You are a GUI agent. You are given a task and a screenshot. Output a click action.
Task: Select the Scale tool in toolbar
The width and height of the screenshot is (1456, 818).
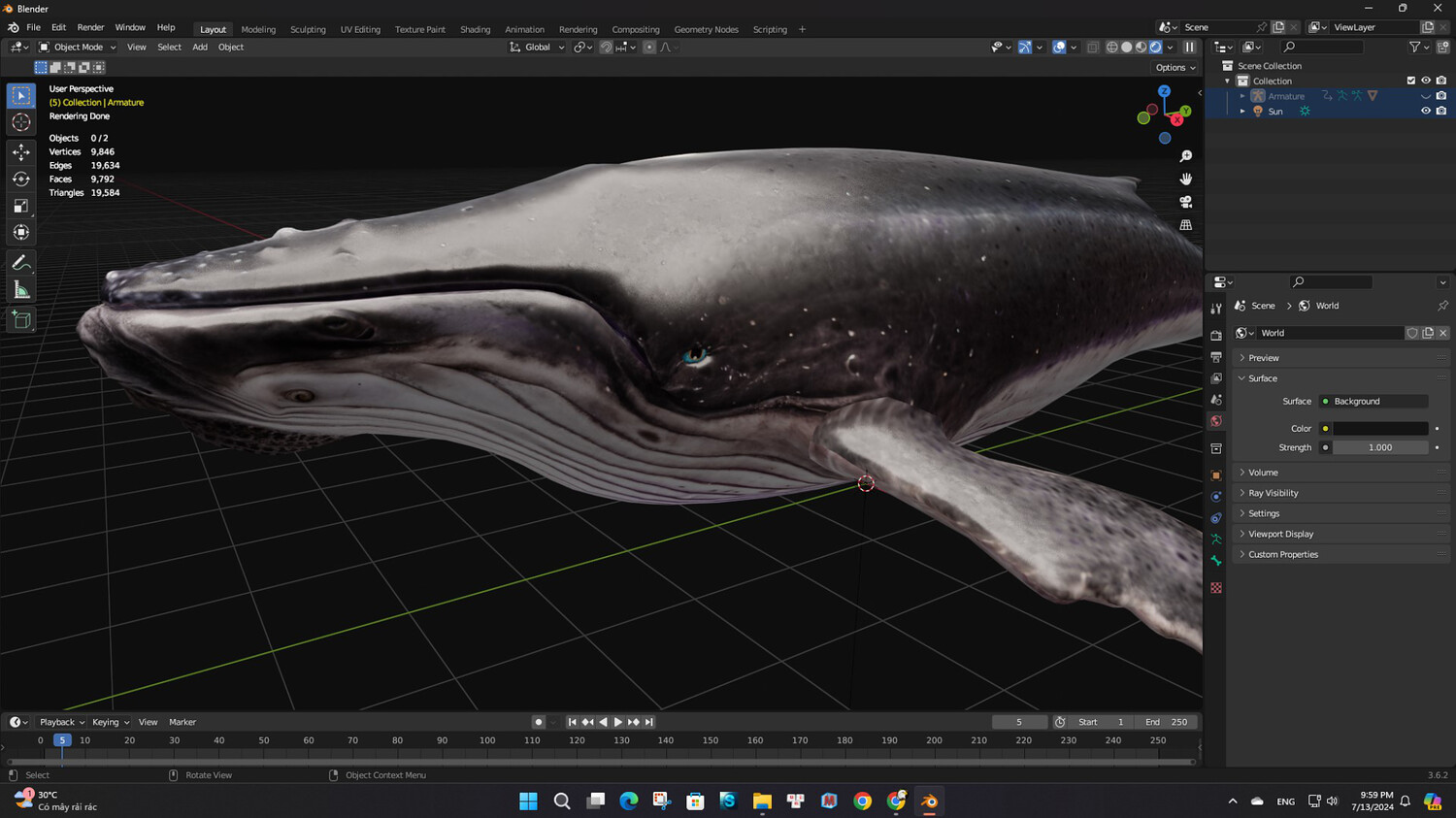coord(21,206)
